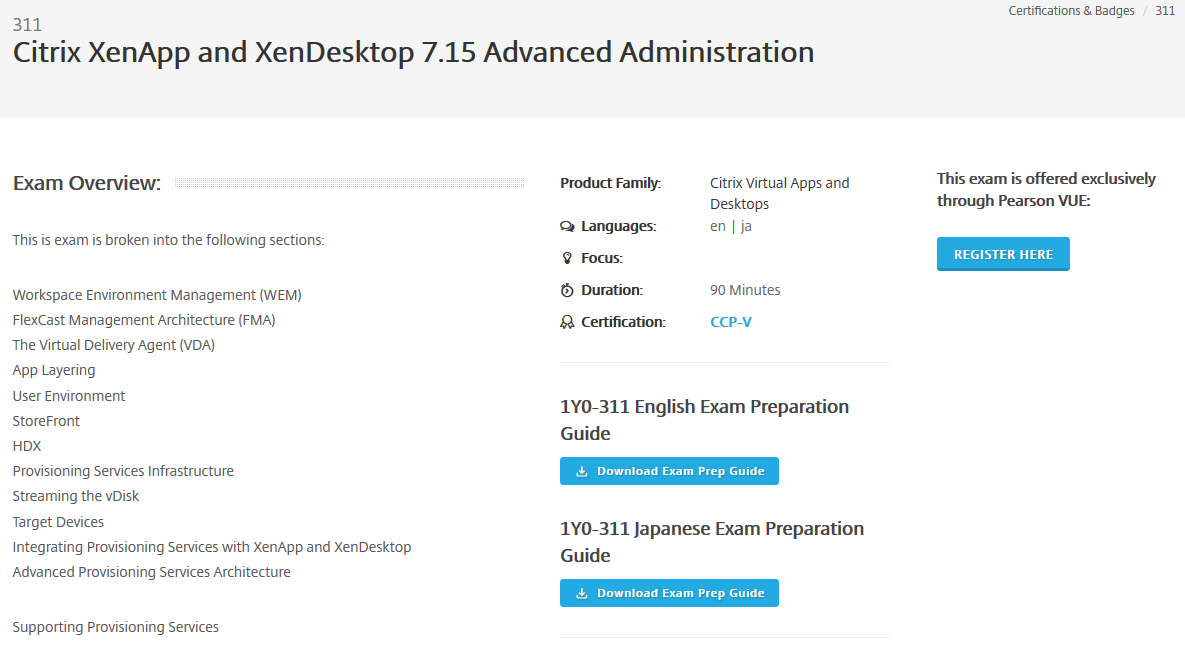Click the User Environment section line
The width and height of the screenshot is (1185, 647).
[69, 396]
